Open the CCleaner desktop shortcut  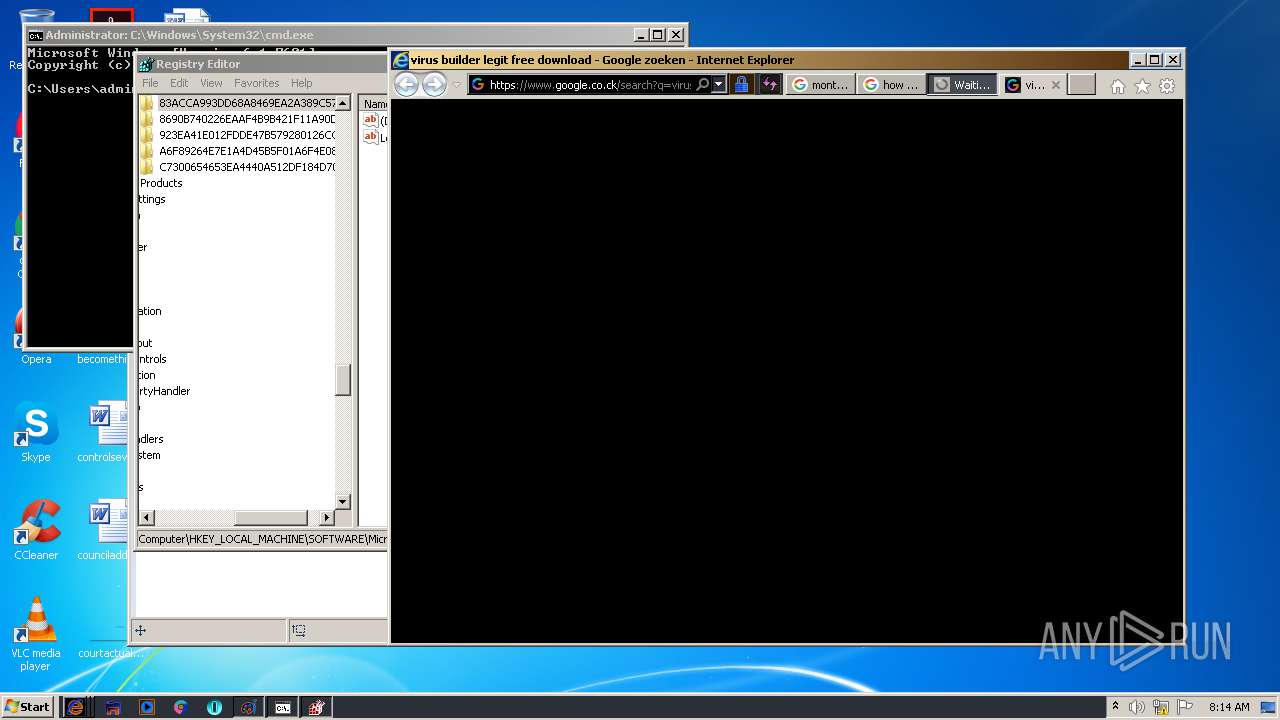[36, 531]
